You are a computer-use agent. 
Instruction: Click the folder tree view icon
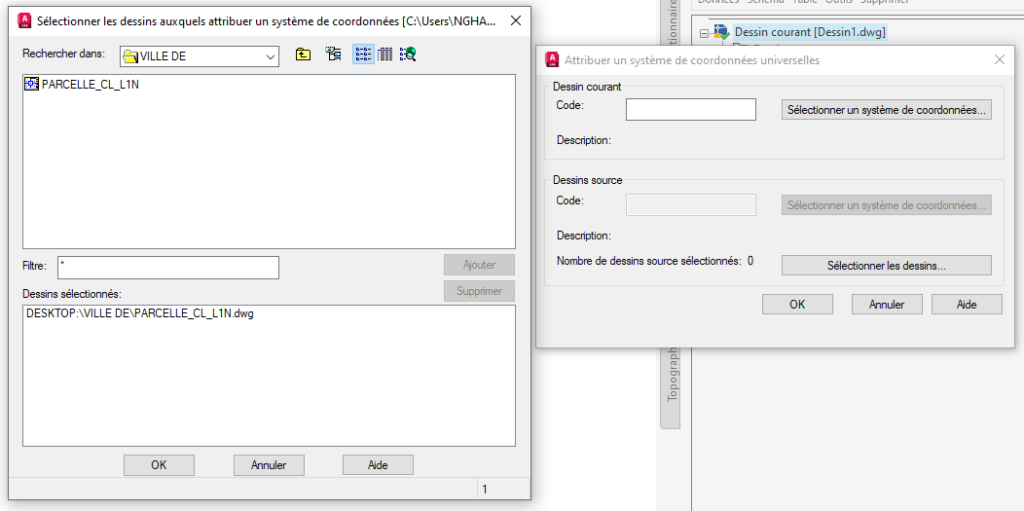(x=333, y=56)
